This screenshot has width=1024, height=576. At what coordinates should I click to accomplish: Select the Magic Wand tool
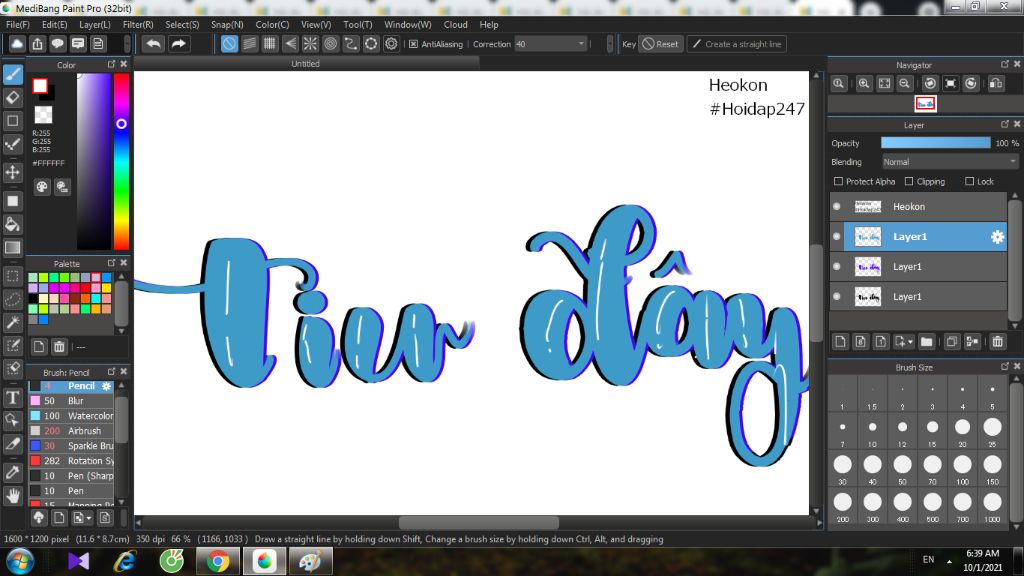coord(12,322)
